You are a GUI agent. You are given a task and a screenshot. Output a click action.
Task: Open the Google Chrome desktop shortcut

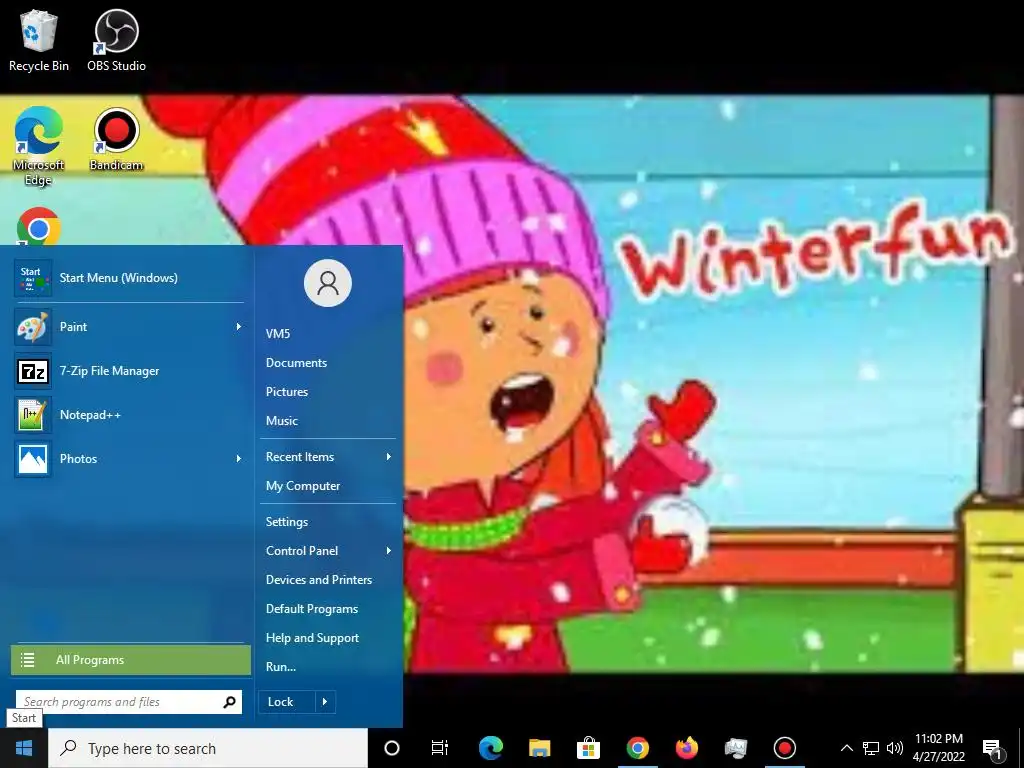tap(39, 227)
